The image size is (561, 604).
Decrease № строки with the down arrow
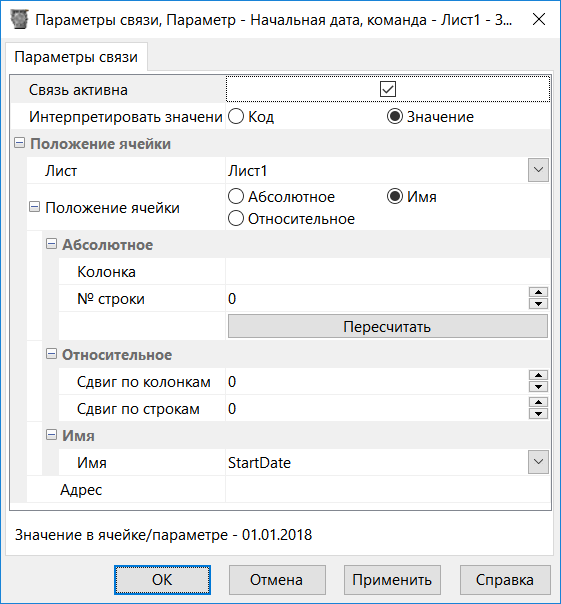pyautogui.click(x=538, y=304)
